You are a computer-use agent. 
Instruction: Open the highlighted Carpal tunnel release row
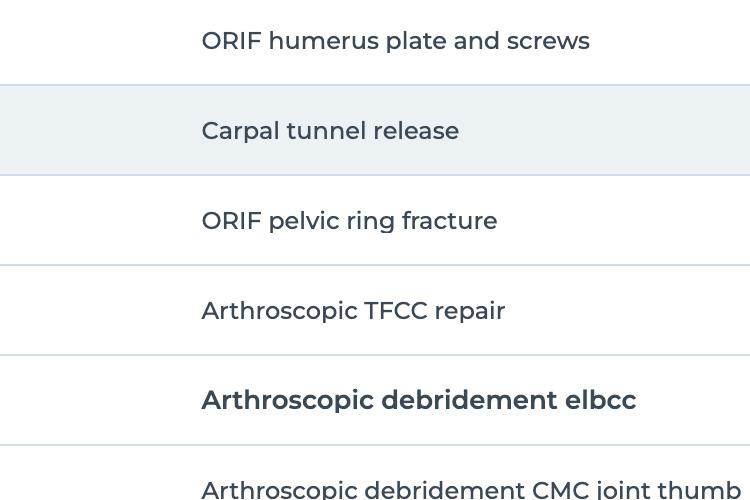coord(375,130)
